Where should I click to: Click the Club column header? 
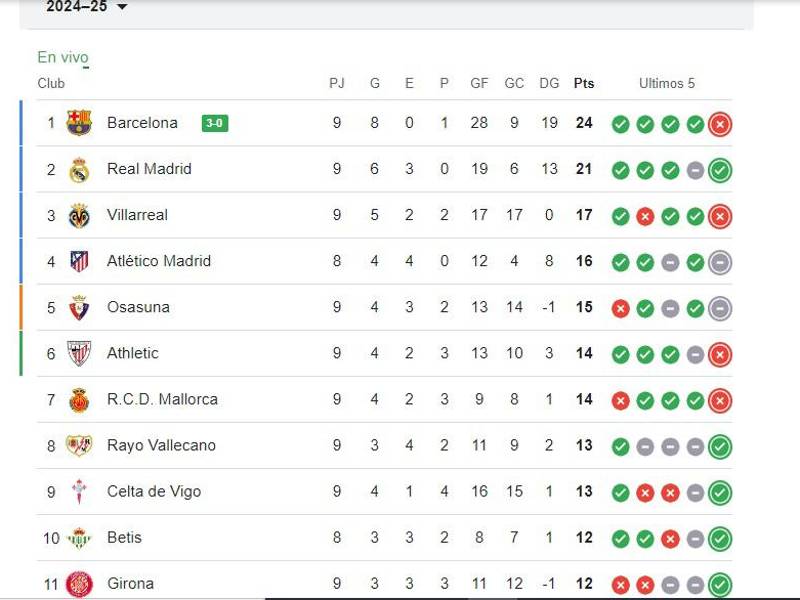click(x=51, y=83)
